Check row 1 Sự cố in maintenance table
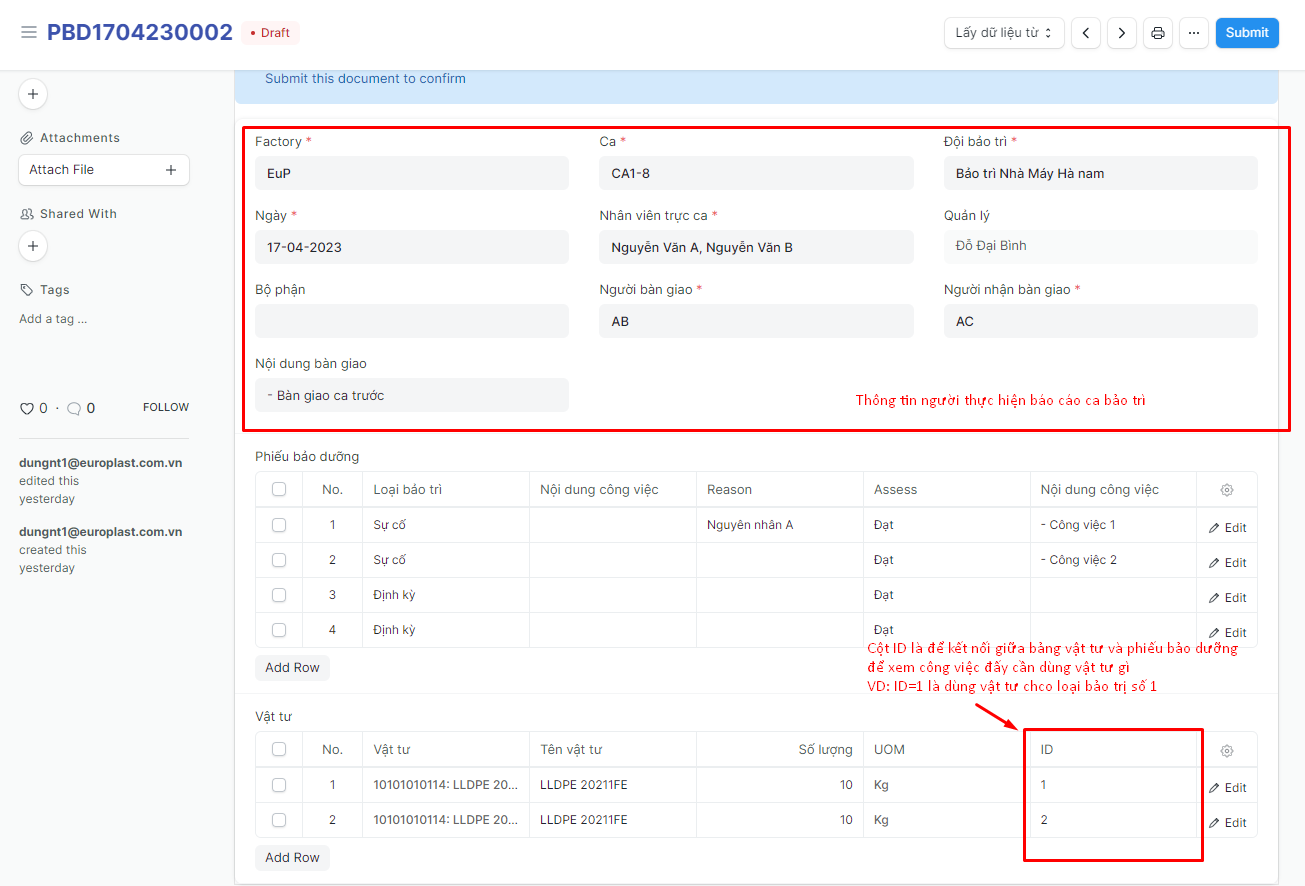This screenshot has width=1305, height=886. click(279, 525)
